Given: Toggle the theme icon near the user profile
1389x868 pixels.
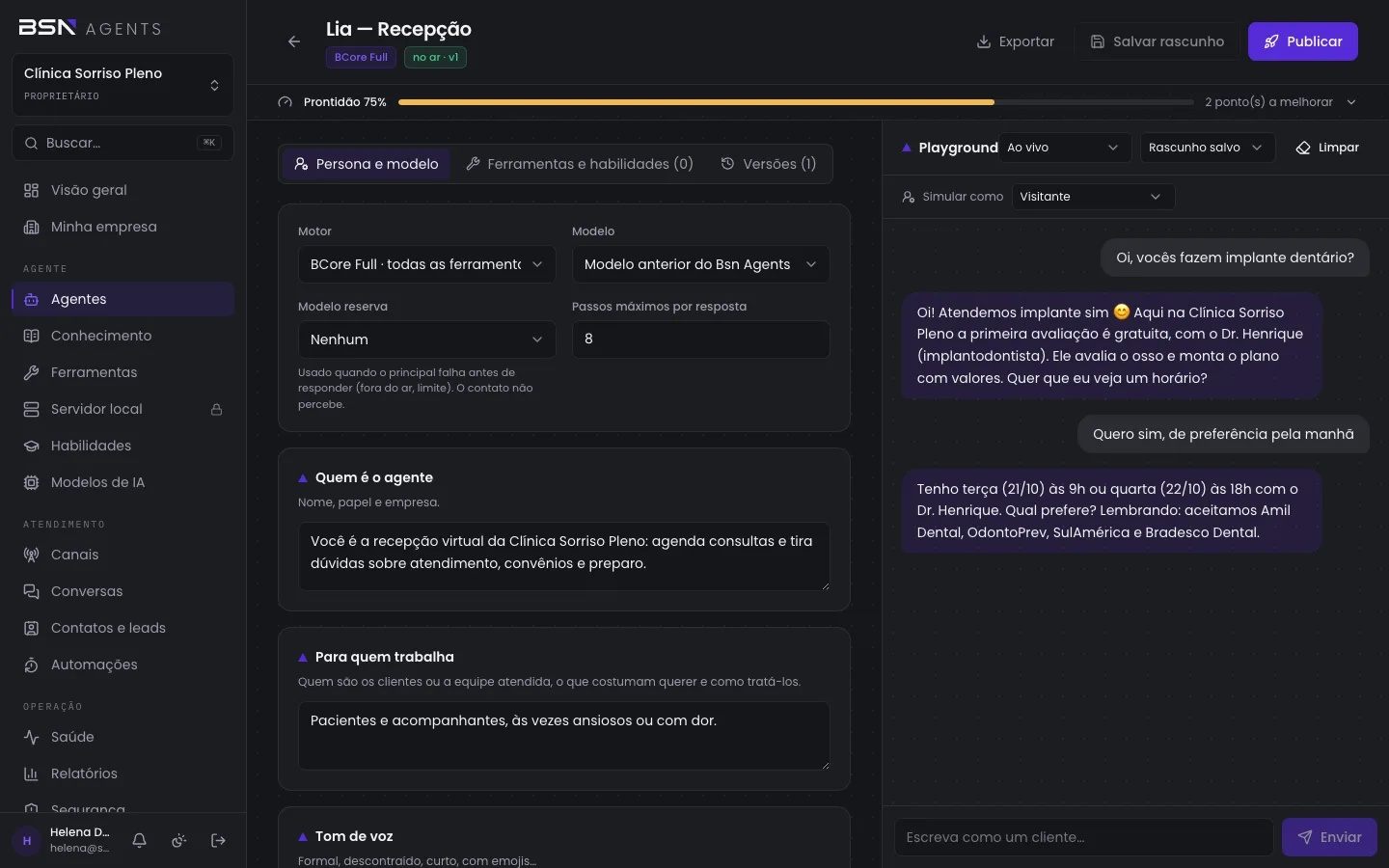Looking at the screenshot, I should pos(178,841).
